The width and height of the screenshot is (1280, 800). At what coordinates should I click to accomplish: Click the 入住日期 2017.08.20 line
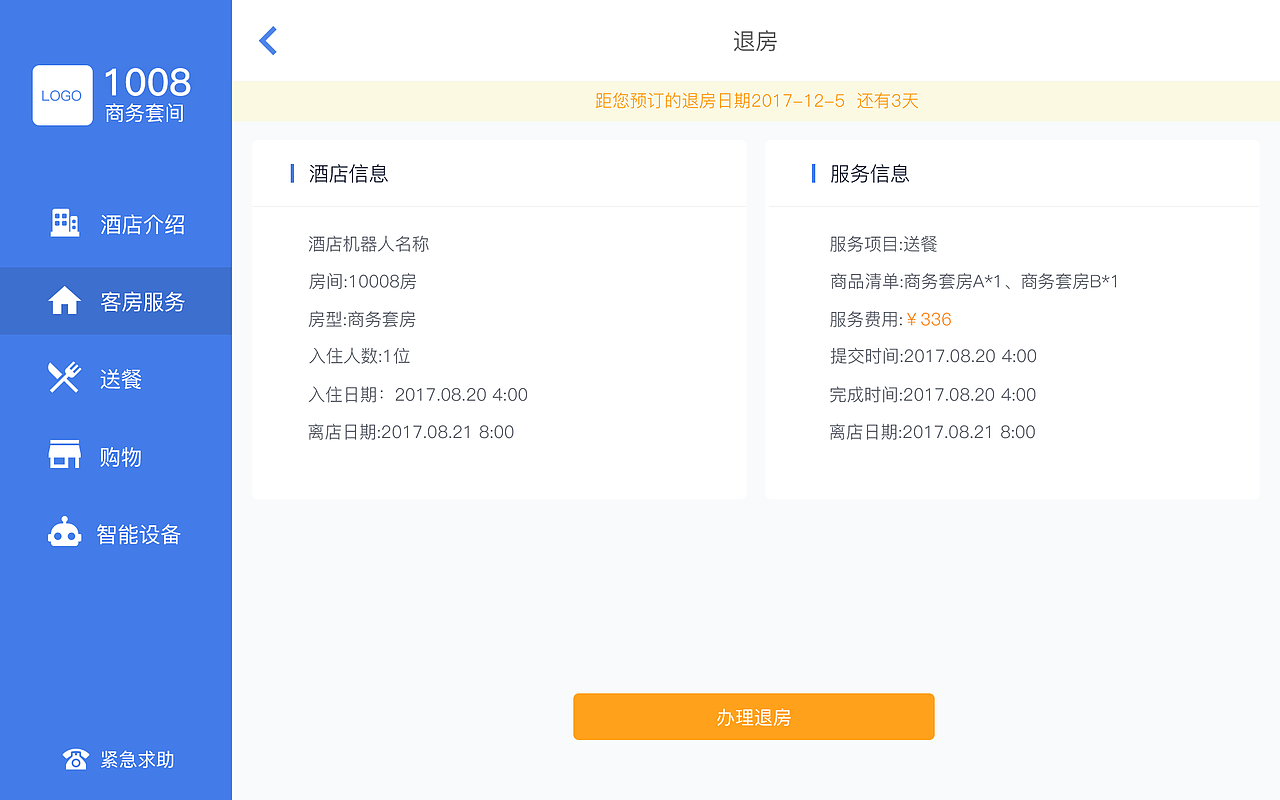(418, 395)
